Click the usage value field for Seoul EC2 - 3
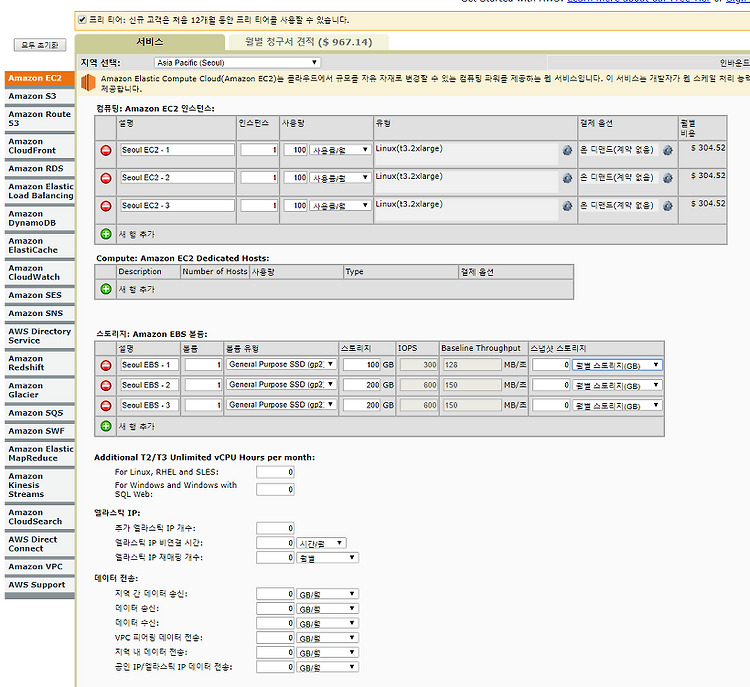 [295, 206]
